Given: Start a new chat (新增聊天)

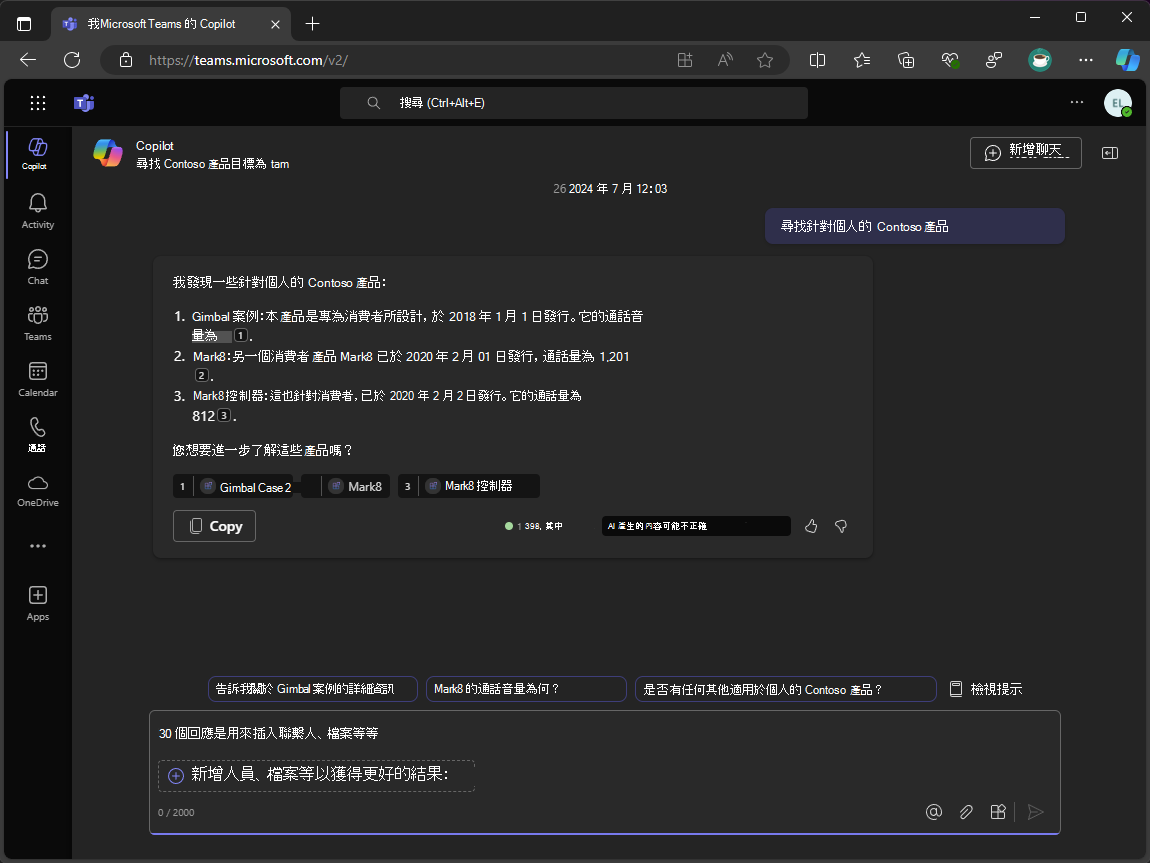Looking at the screenshot, I should [1025, 153].
